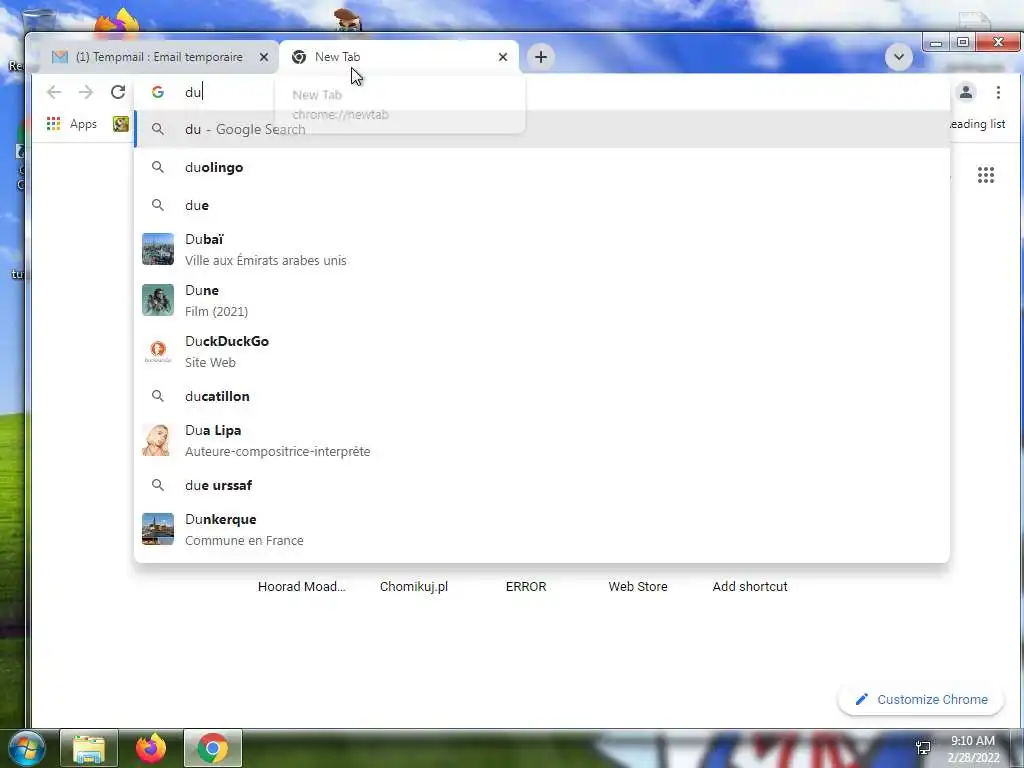Screen dimensions: 1024x768
Task: Click the network tray icon
Action: [923, 748]
